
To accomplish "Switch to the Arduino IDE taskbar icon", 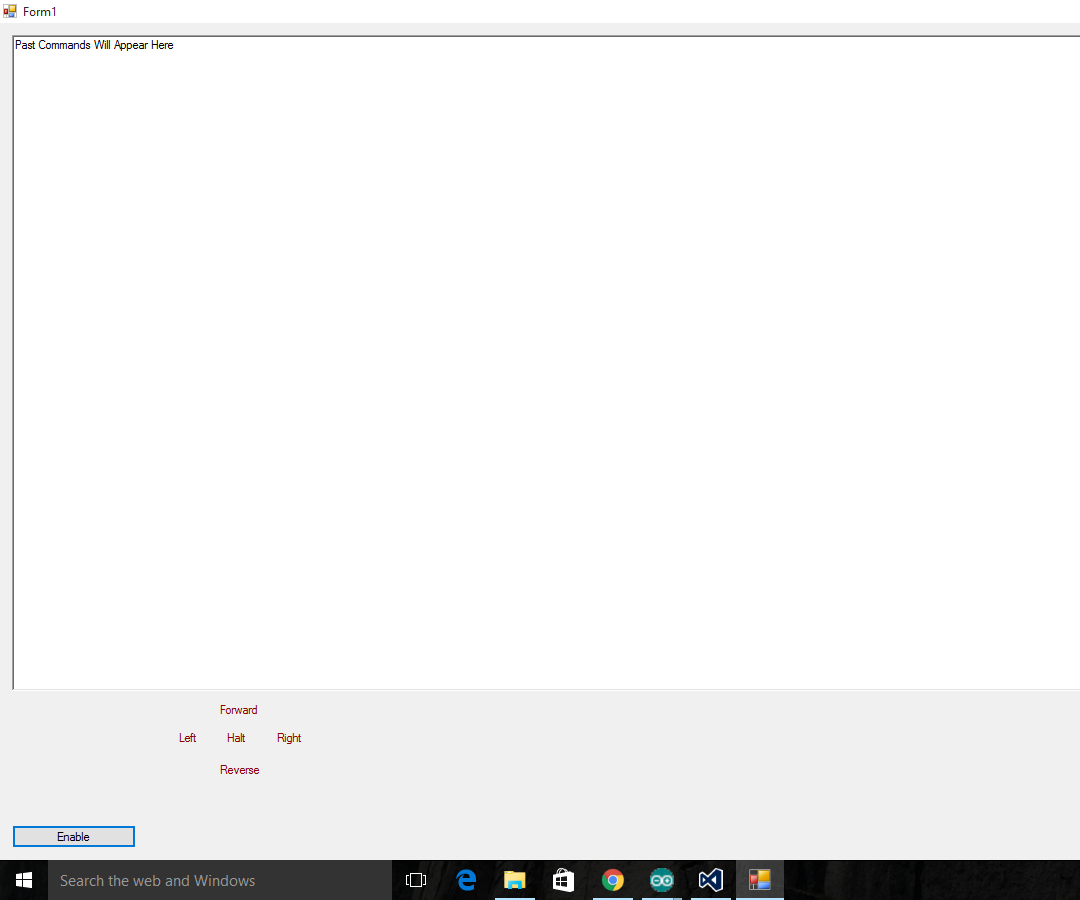I will [x=662, y=880].
